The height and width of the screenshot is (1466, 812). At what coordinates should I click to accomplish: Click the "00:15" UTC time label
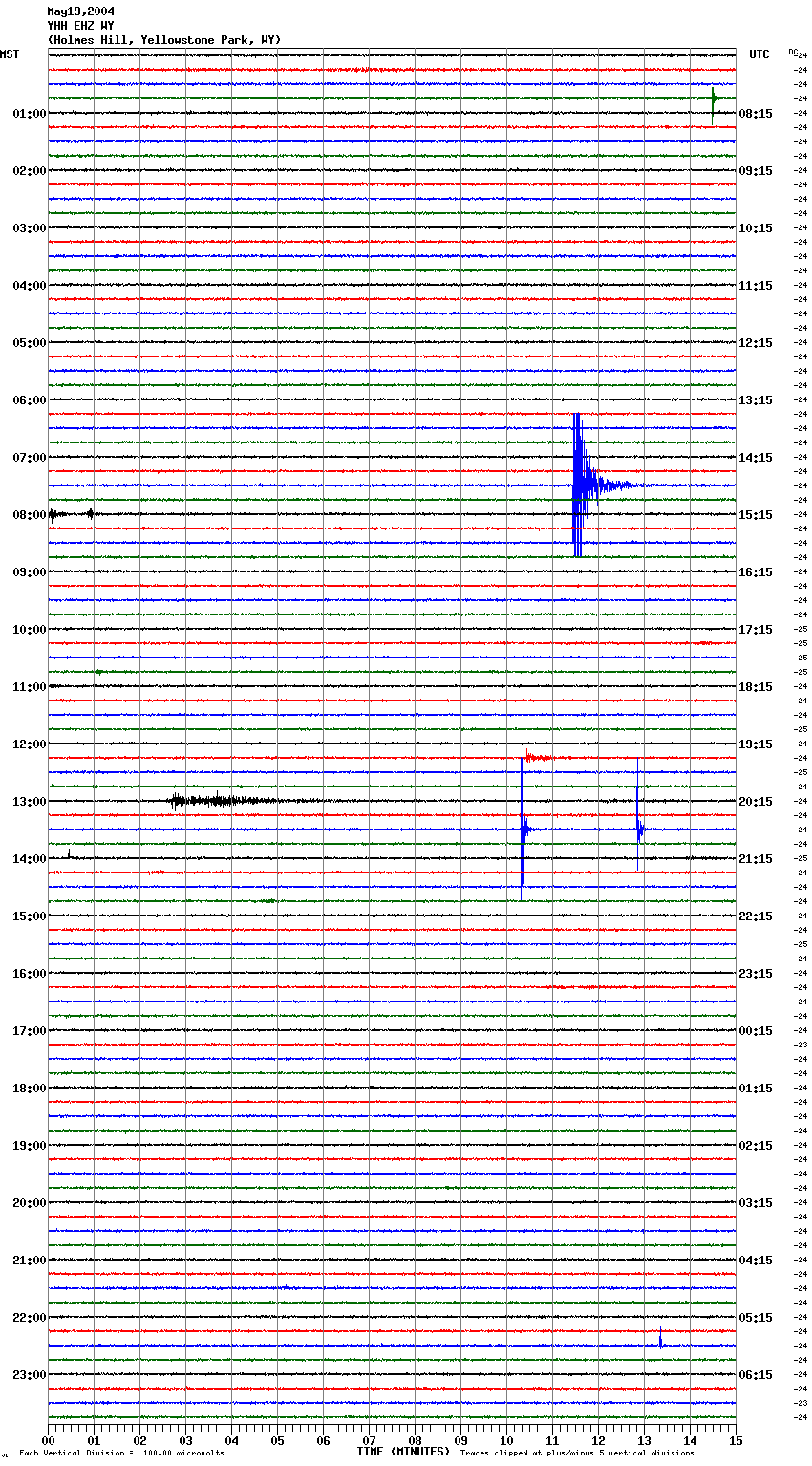click(756, 1031)
